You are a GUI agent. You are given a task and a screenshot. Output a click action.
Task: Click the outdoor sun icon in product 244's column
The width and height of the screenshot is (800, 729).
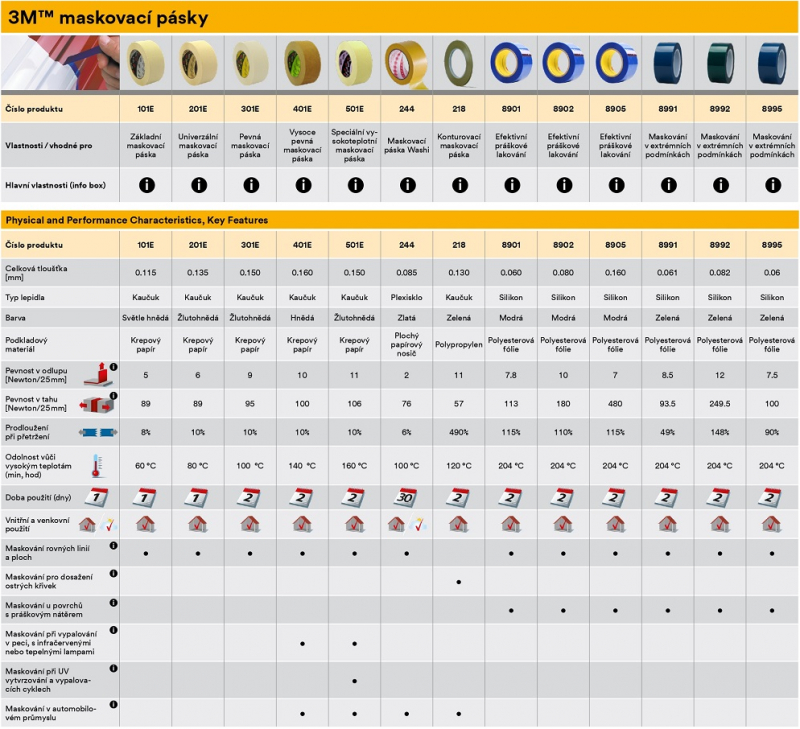click(x=419, y=524)
